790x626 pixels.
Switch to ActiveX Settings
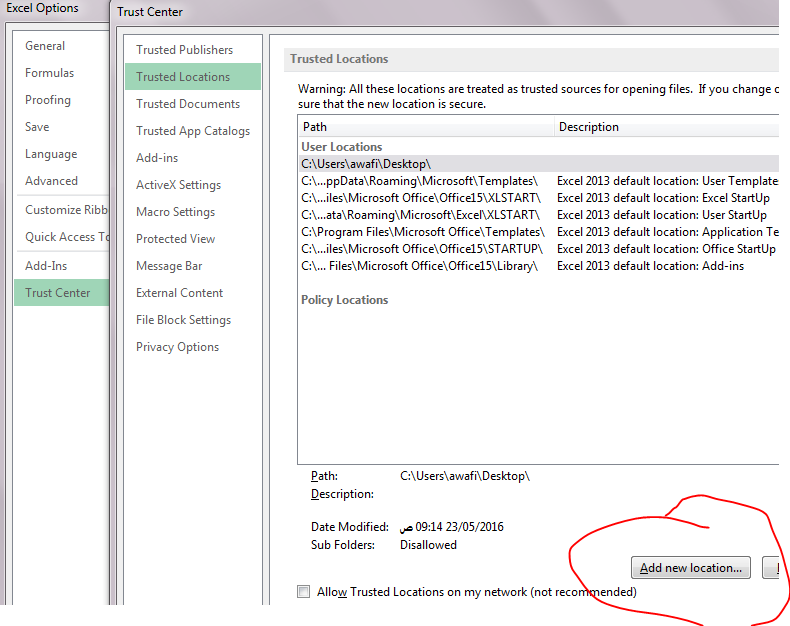pos(178,185)
